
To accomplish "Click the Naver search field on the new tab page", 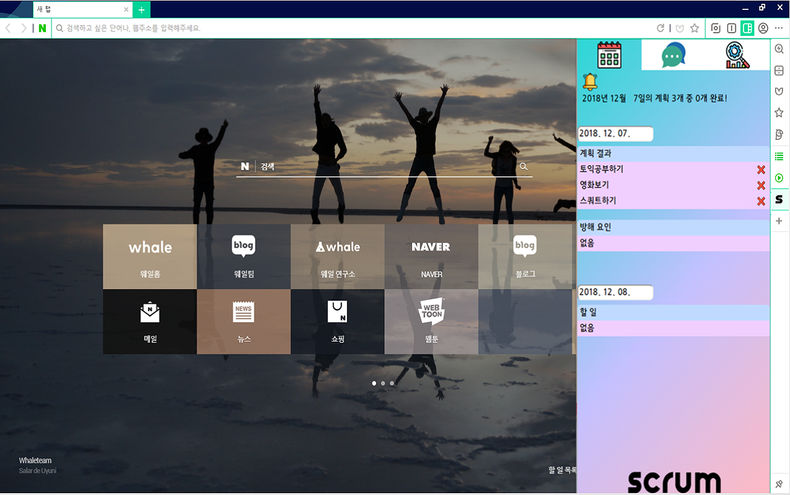I will [384, 166].
